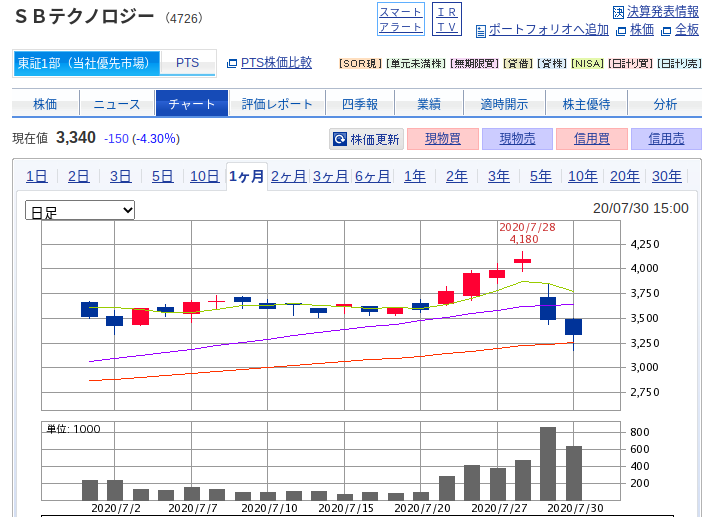Image resolution: width=710 pixels, height=517 pixels.
Task: Click the 決算発表情報 icon
Action: point(618,13)
